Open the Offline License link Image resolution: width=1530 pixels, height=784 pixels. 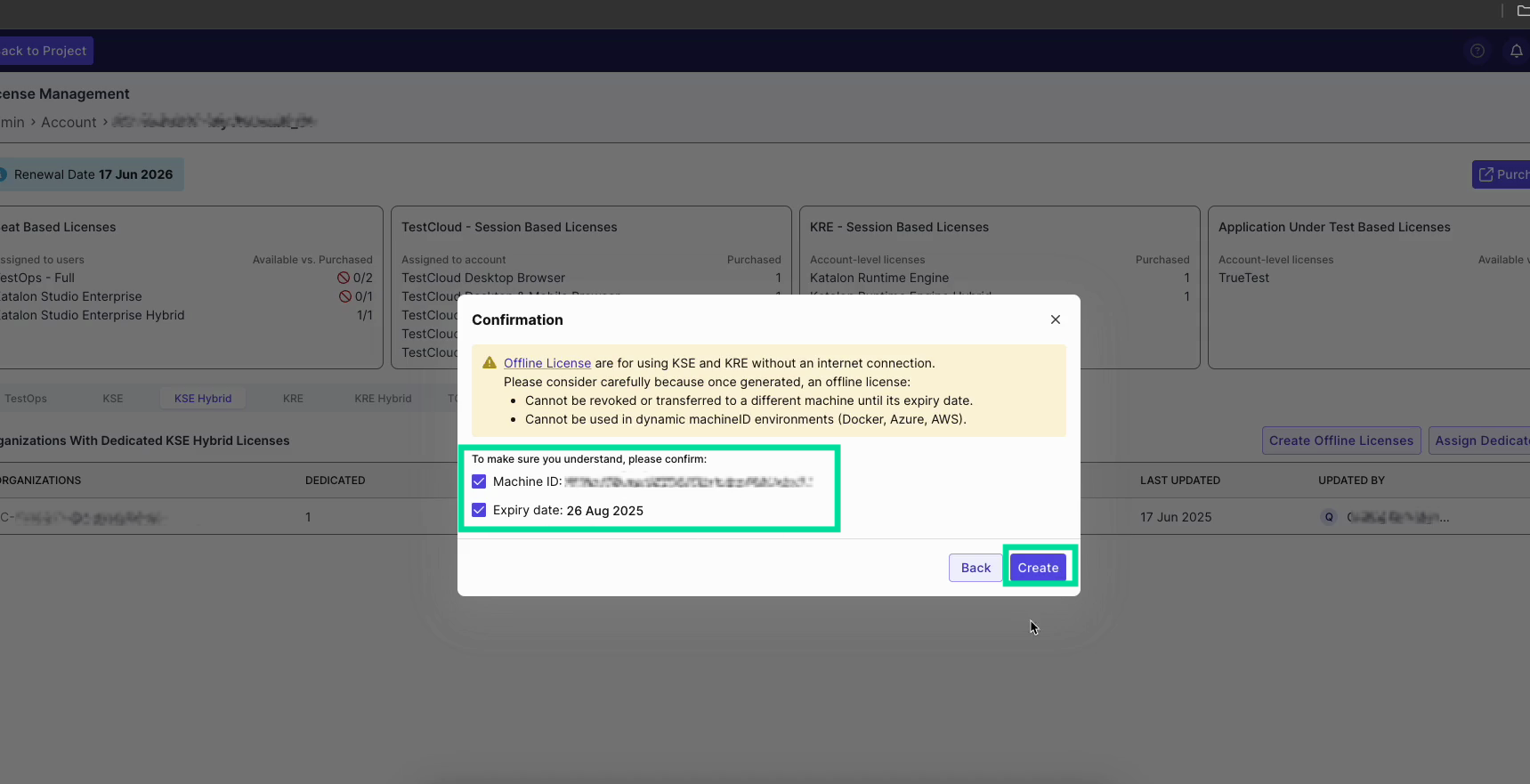547,363
